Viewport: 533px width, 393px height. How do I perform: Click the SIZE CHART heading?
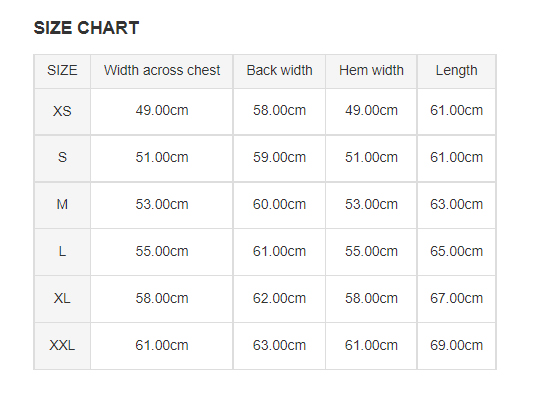coord(86,28)
